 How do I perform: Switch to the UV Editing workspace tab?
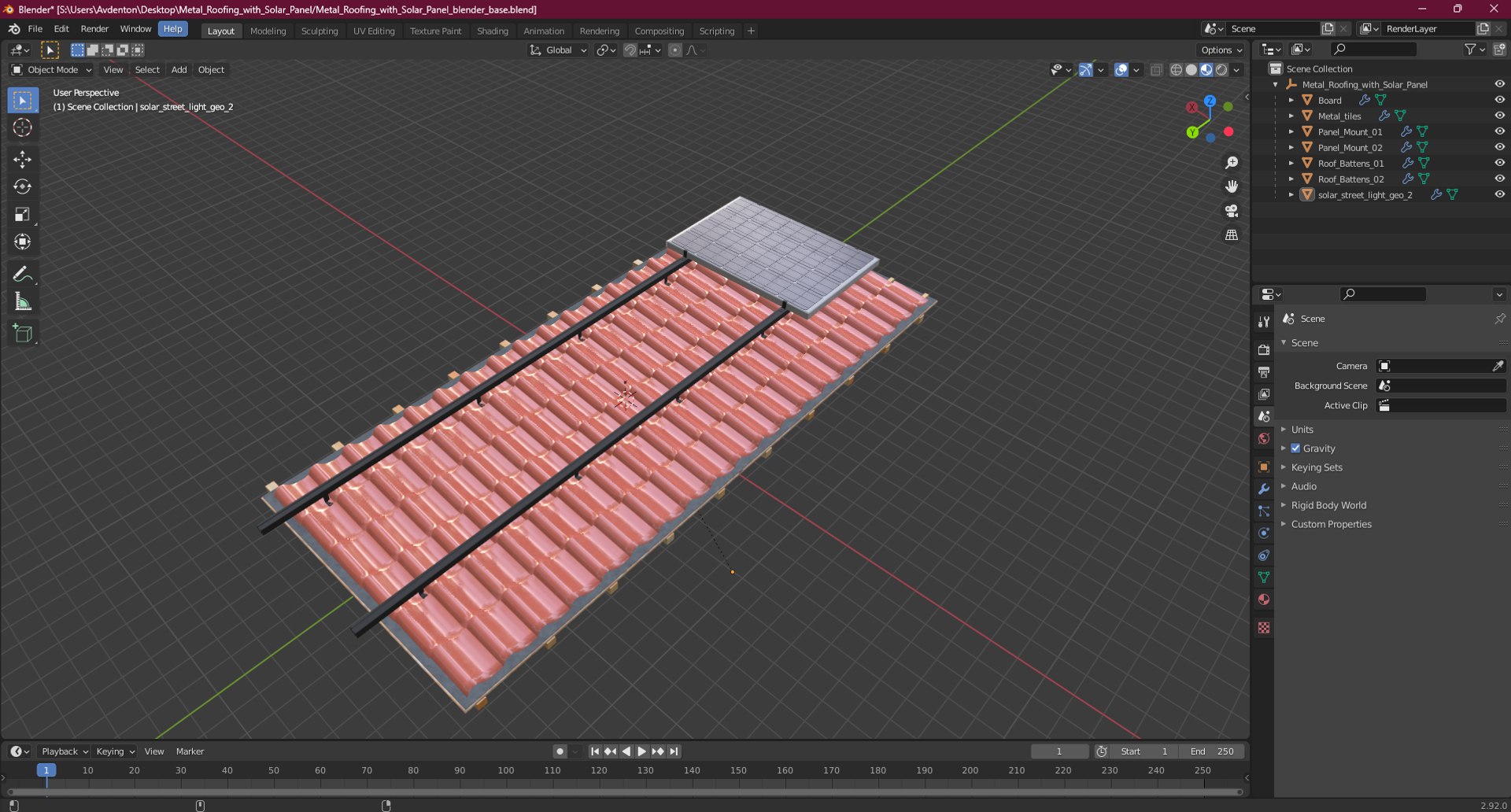(374, 31)
